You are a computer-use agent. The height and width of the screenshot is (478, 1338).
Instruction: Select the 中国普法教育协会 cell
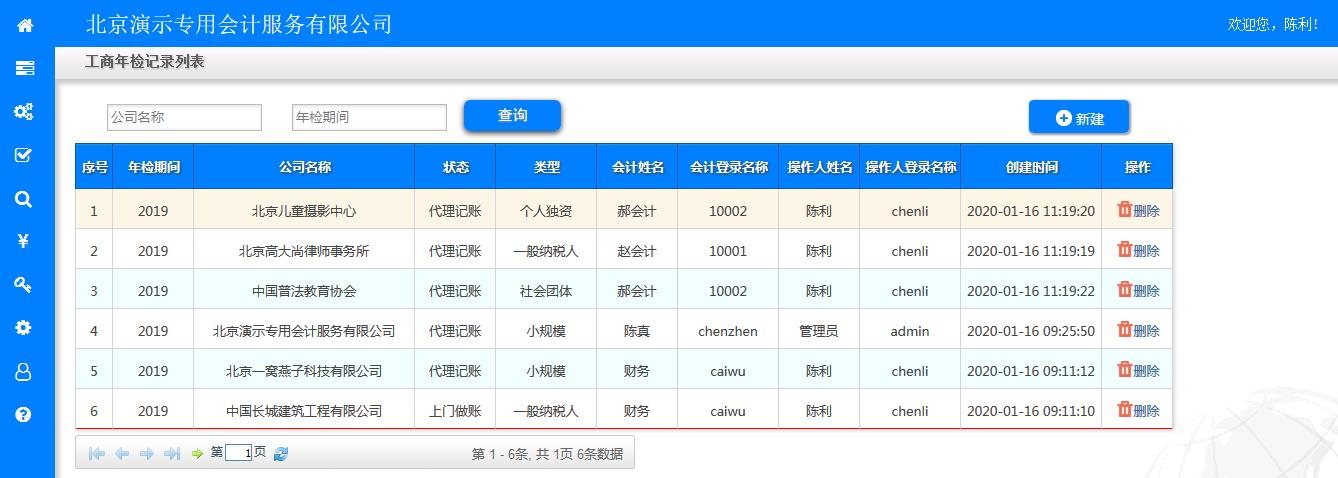[304, 291]
